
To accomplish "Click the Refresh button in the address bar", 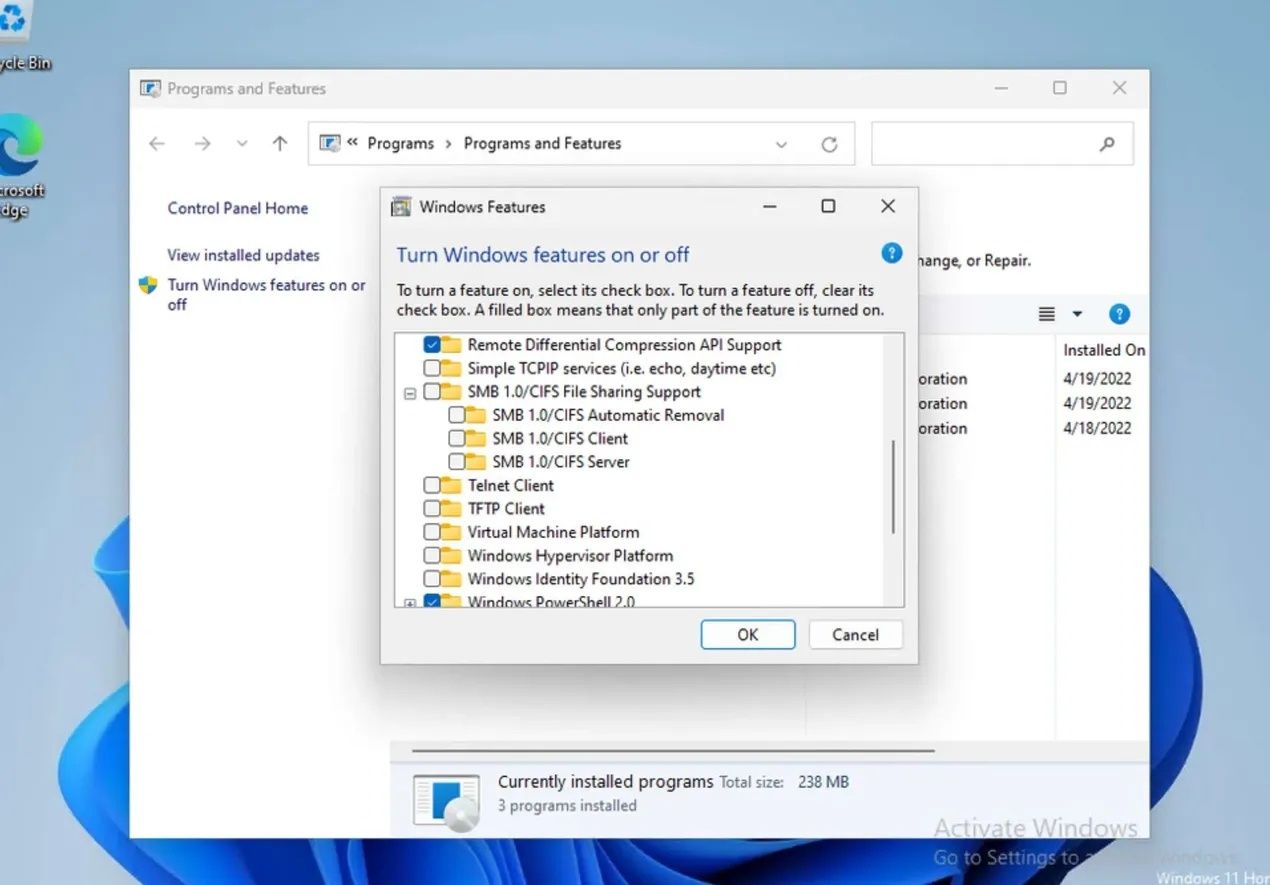I will [829, 144].
